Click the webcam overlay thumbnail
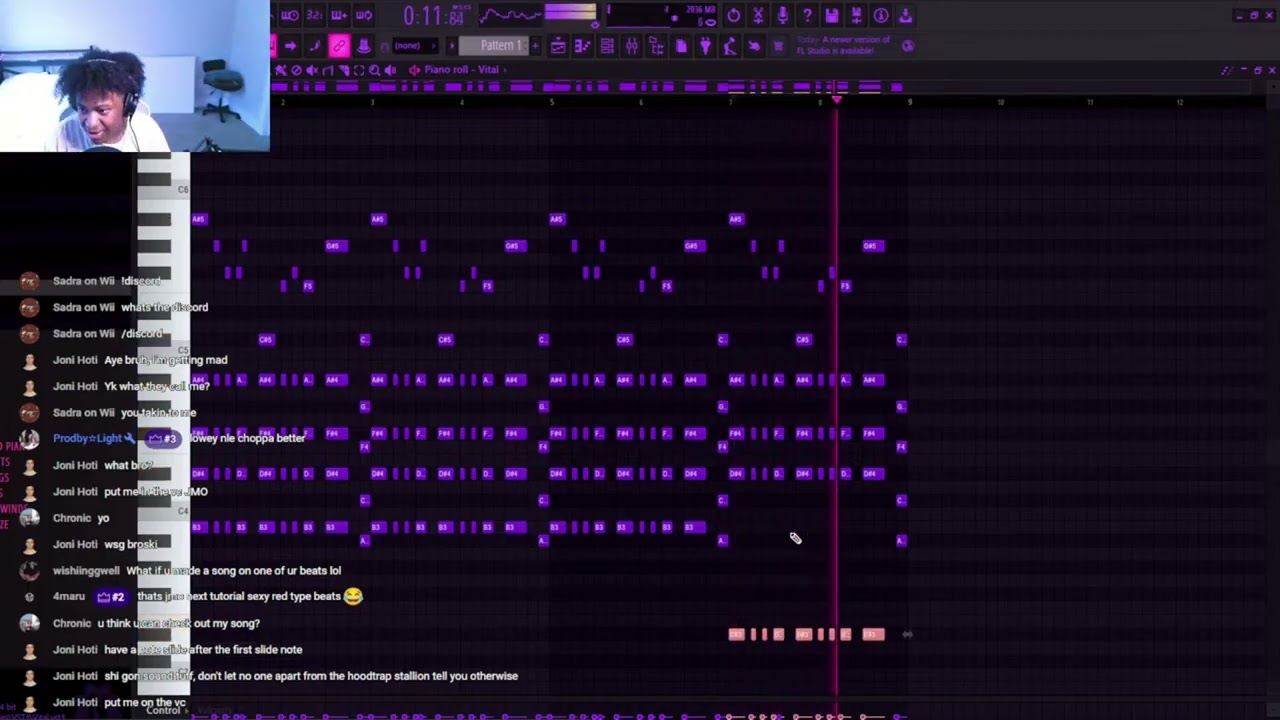 click(x=135, y=75)
